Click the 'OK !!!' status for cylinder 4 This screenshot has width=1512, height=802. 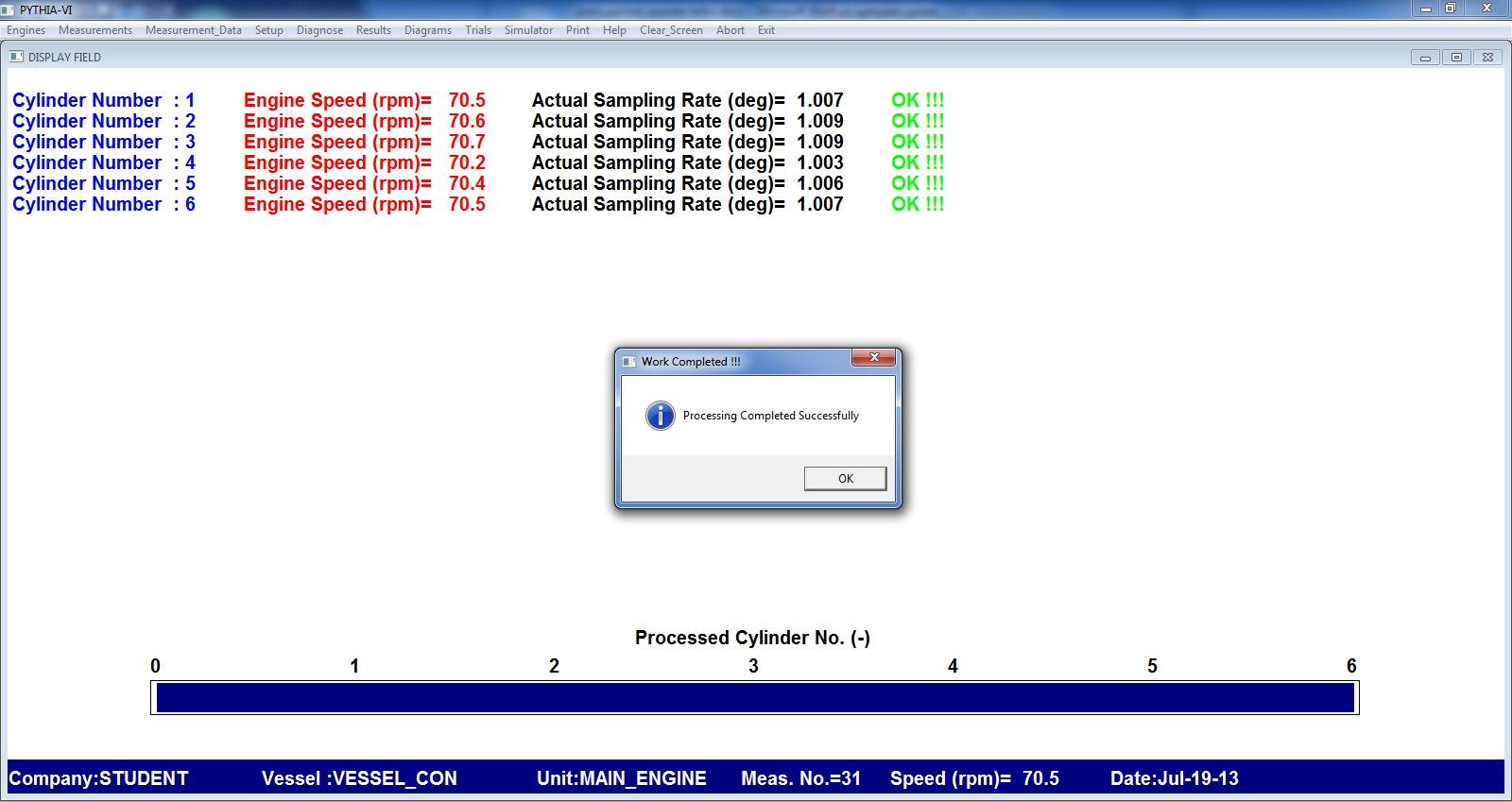918,162
